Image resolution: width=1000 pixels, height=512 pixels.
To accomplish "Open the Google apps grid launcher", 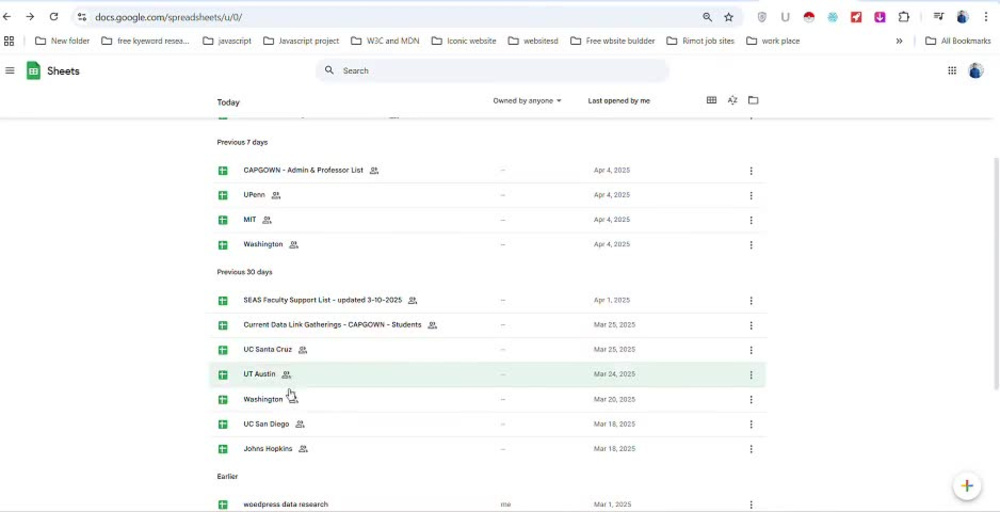I will (952, 71).
